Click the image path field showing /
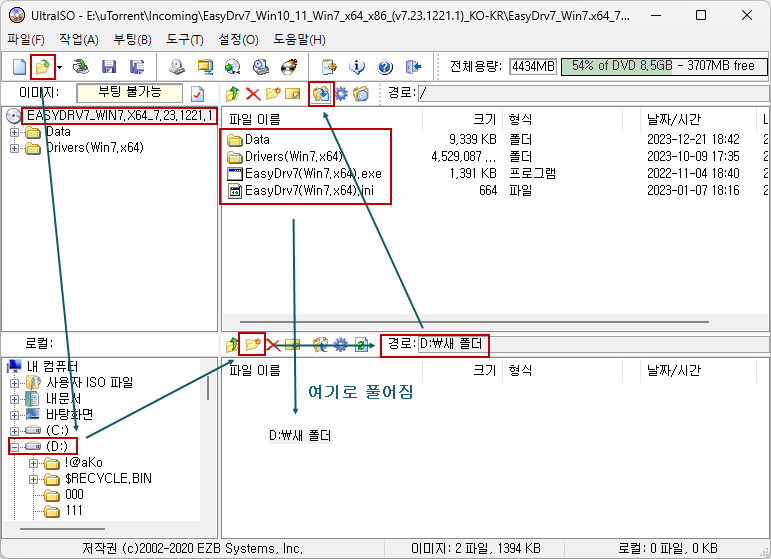 click(594, 93)
